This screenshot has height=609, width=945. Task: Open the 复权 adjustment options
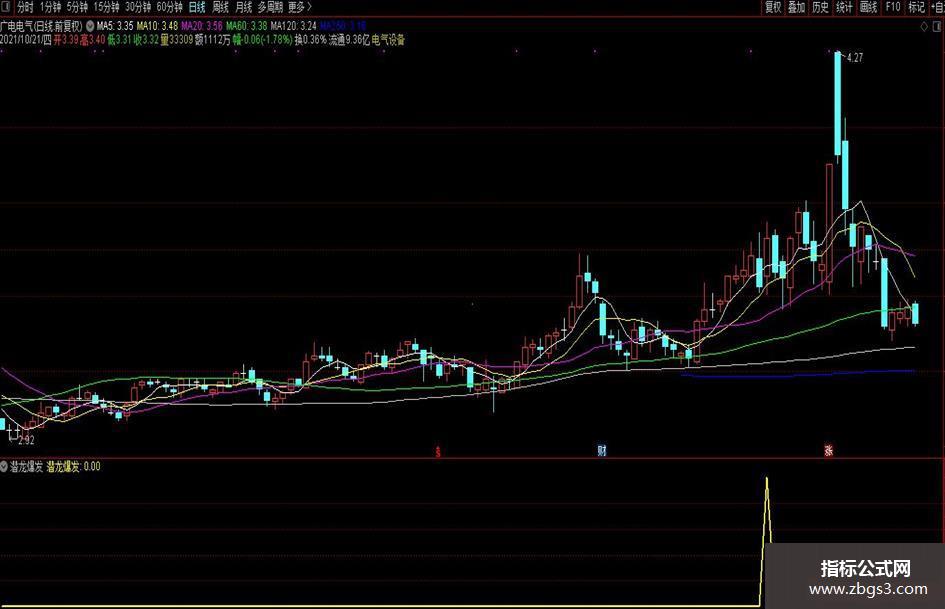pyautogui.click(x=773, y=7)
